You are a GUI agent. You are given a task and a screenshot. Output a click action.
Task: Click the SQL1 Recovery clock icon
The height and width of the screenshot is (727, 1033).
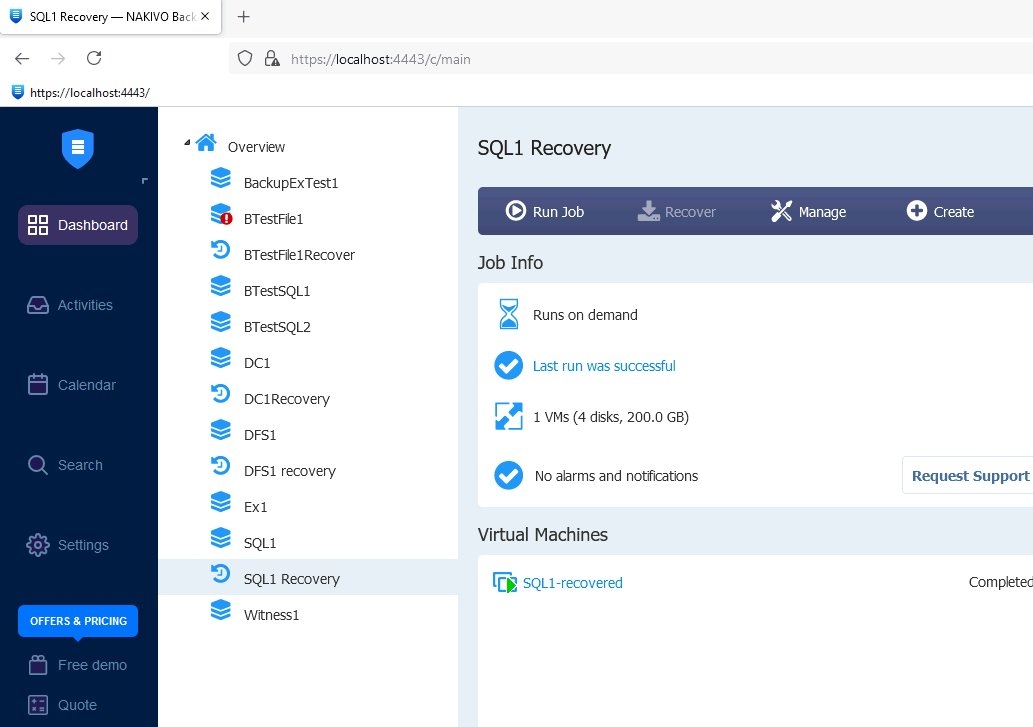220,574
